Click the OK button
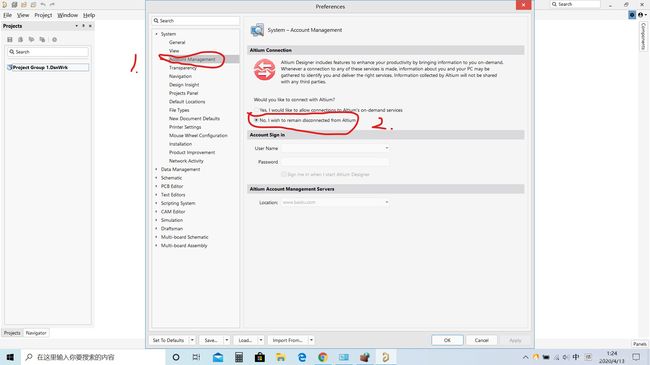Image resolution: width=650 pixels, height=365 pixels. pos(447,340)
